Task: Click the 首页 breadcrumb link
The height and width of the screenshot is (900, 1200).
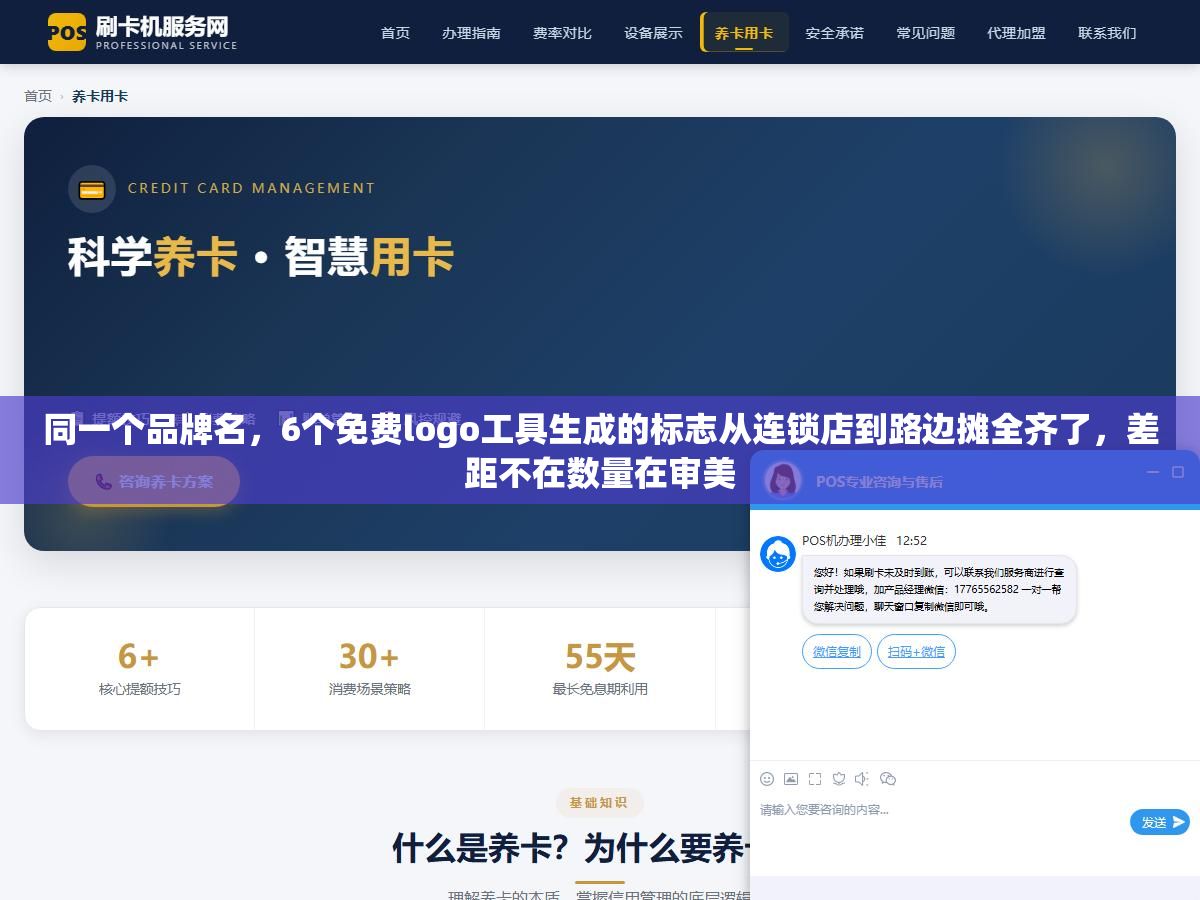Action: [38, 96]
